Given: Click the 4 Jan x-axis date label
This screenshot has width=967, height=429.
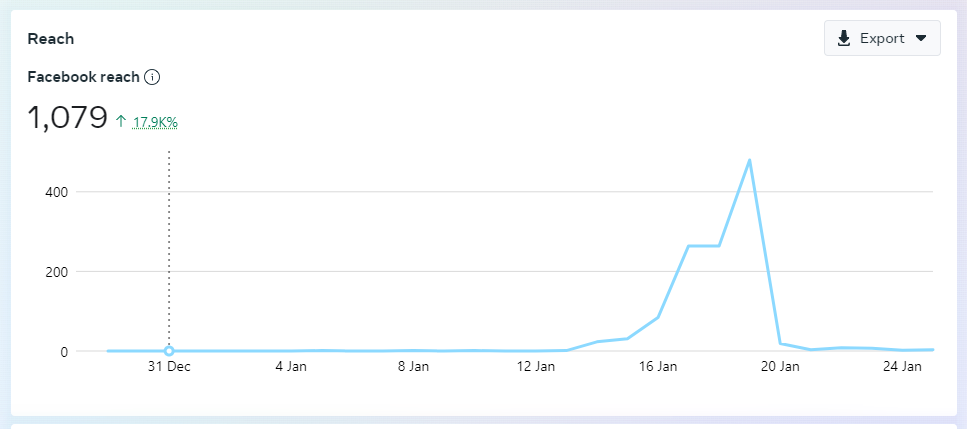Looking at the screenshot, I should [x=291, y=367].
